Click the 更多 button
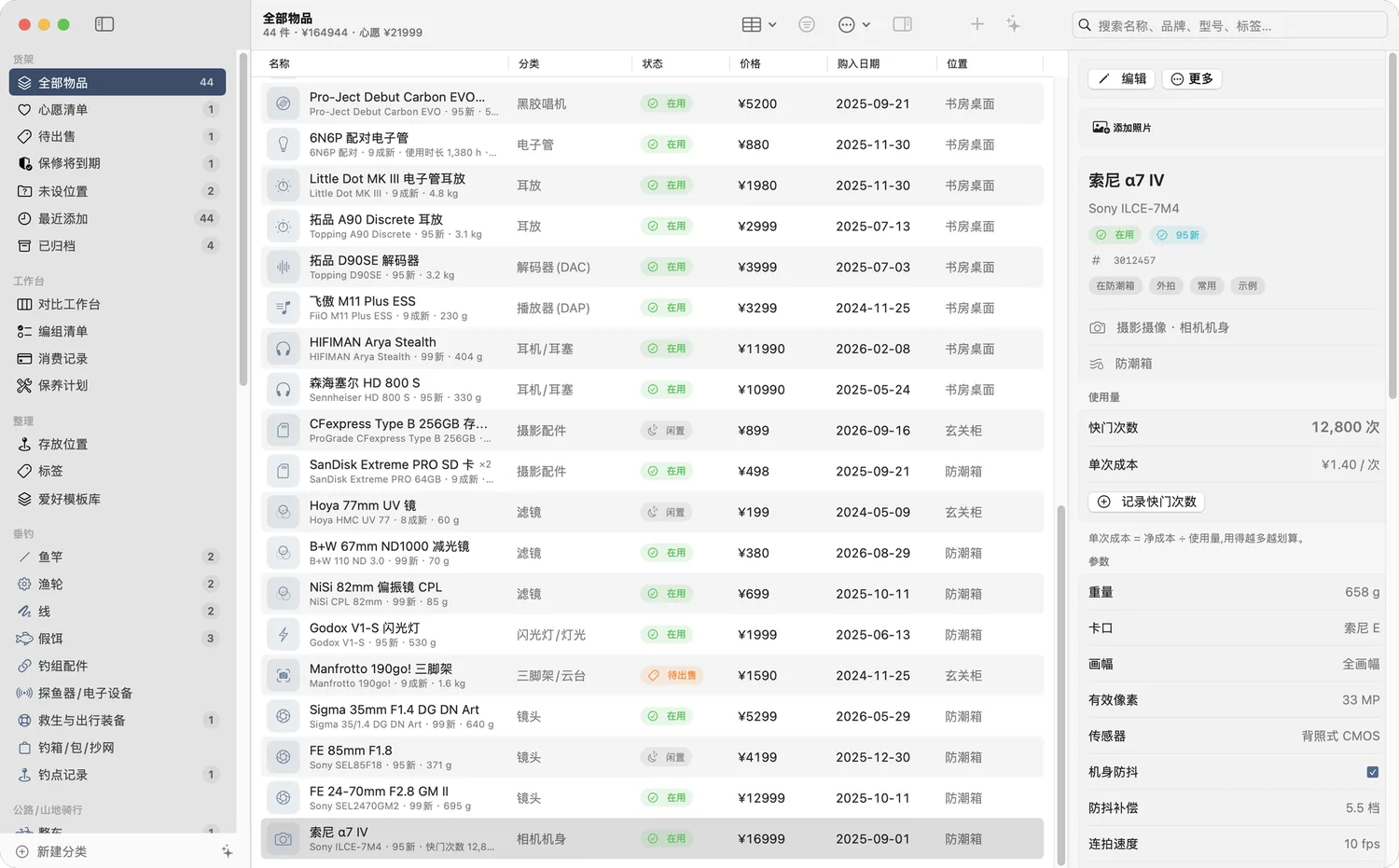 (1192, 78)
